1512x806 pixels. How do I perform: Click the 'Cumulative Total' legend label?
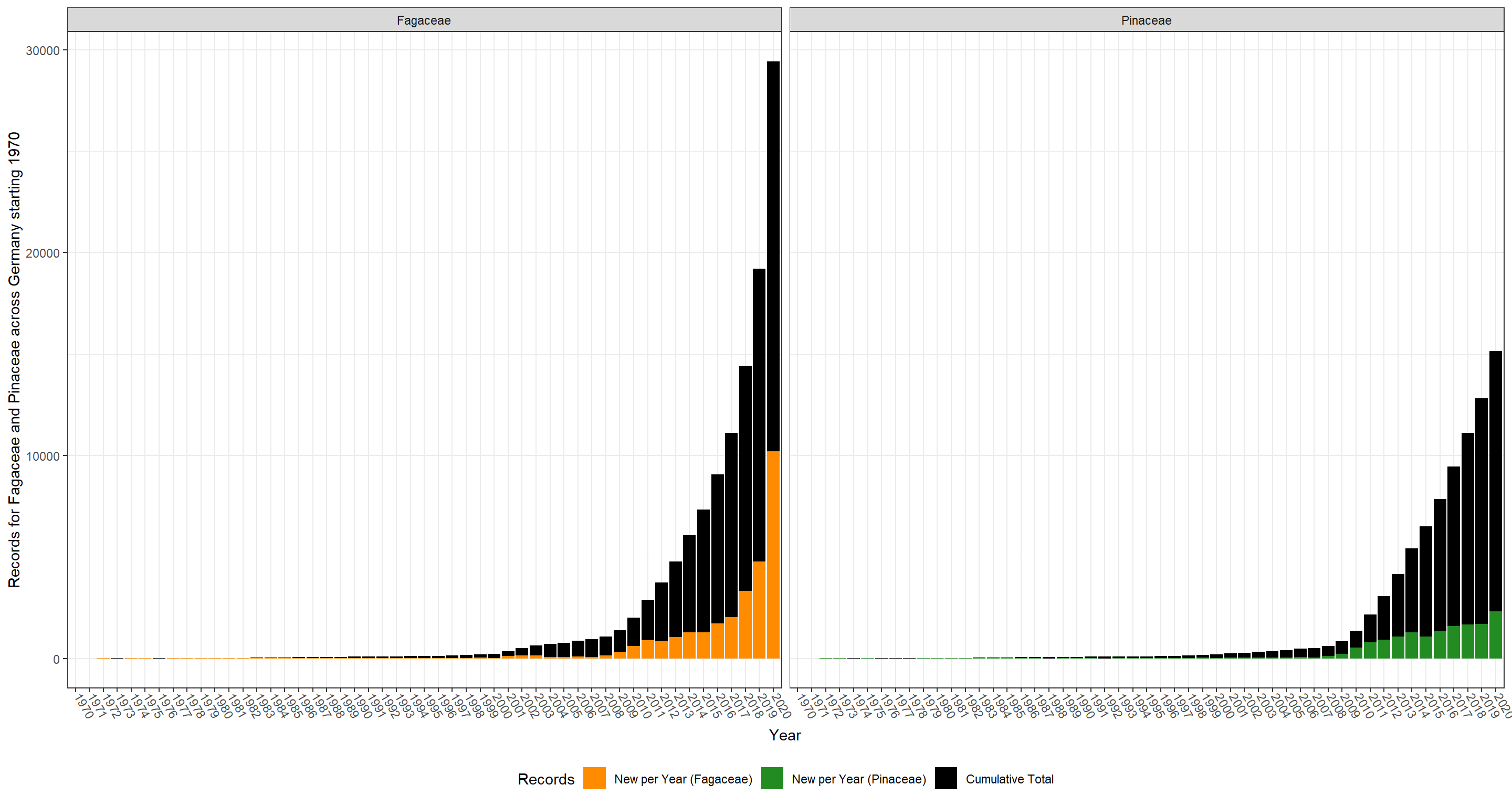click(x=1009, y=779)
